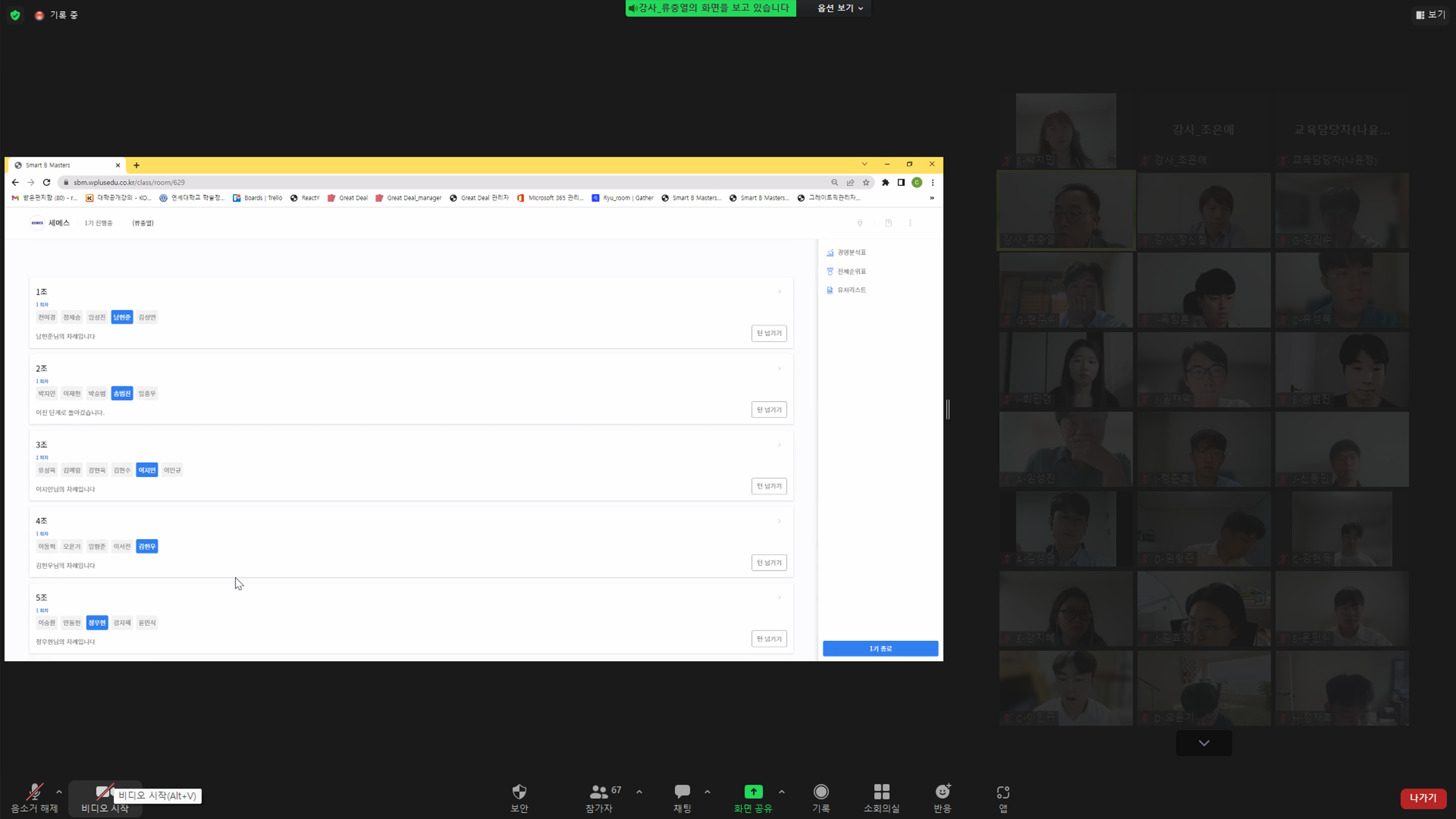Expand the participants options caret
The width and height of the screenshot is (1456, 819).
(x=639, y=792)
